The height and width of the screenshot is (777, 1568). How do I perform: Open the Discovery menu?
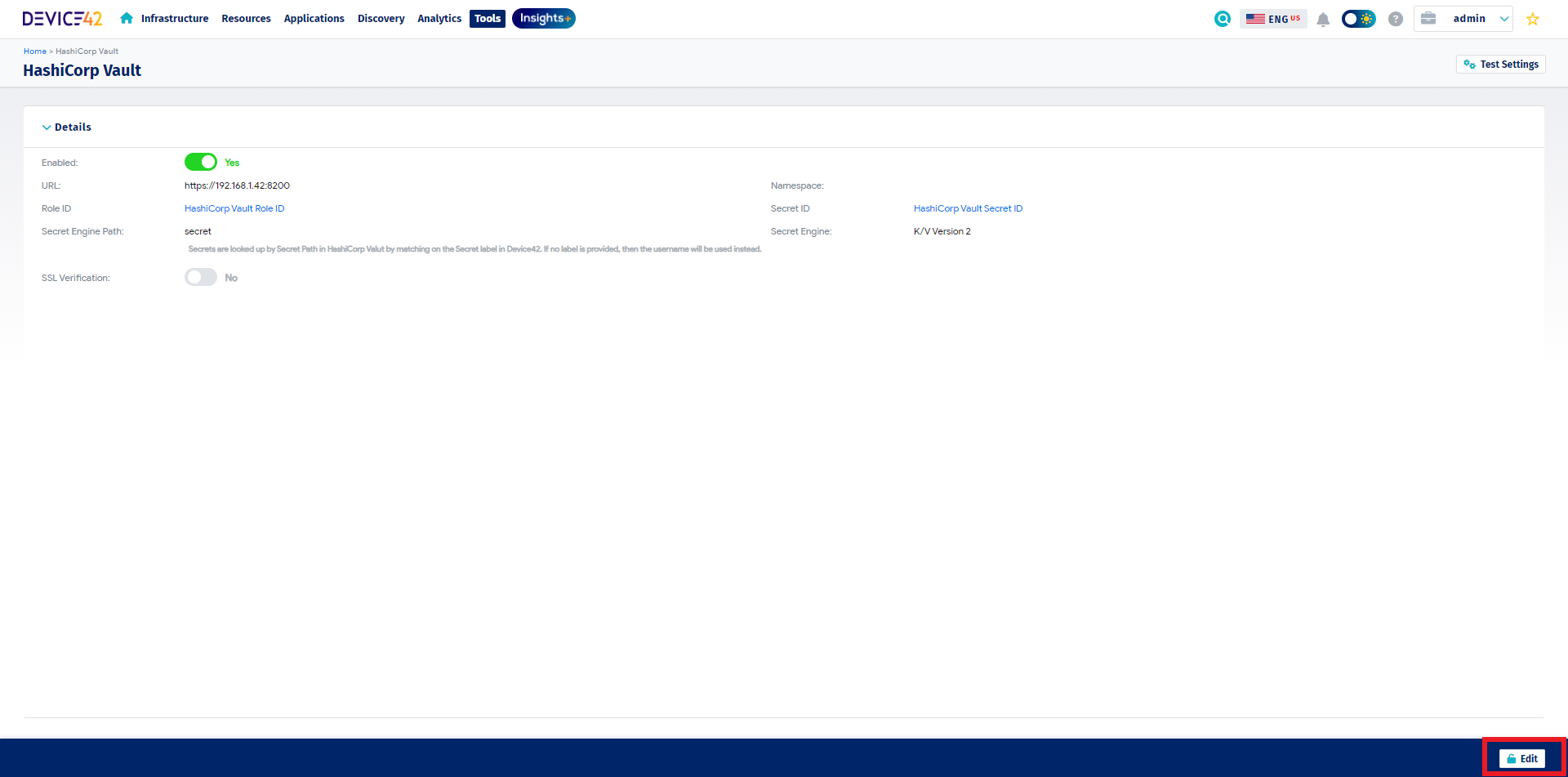[381, 19]
